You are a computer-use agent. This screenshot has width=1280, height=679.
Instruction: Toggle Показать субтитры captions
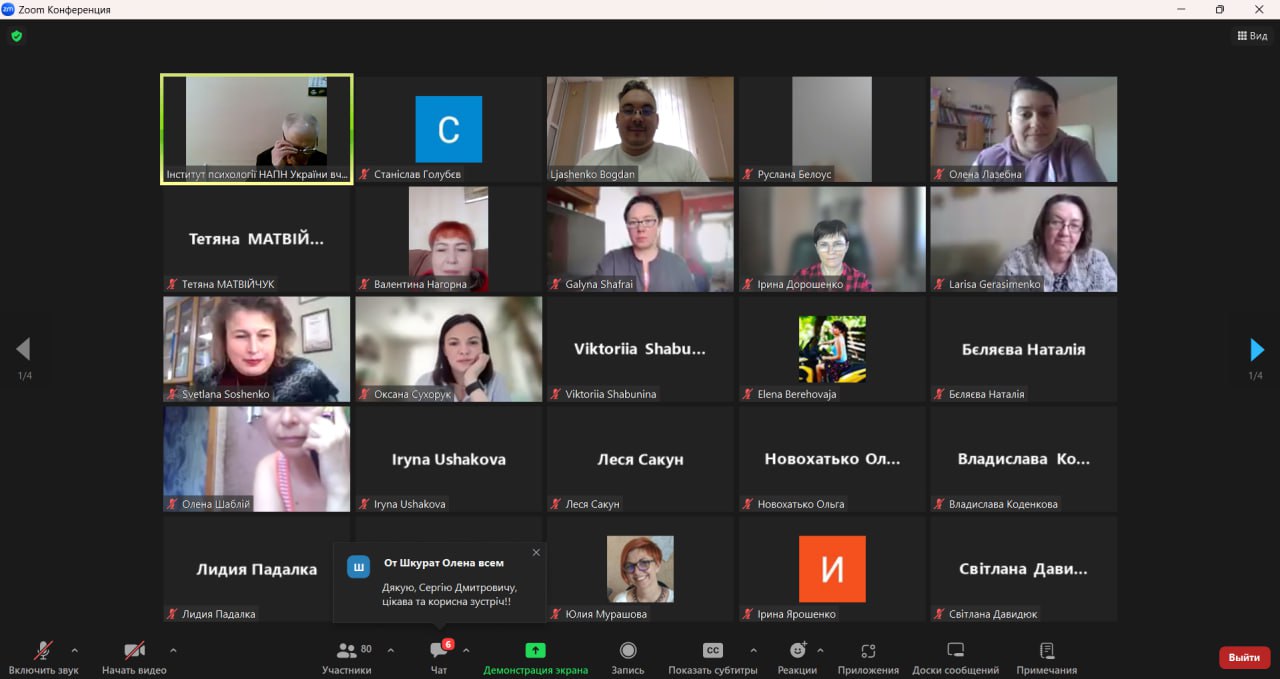(x=712, y=655)
